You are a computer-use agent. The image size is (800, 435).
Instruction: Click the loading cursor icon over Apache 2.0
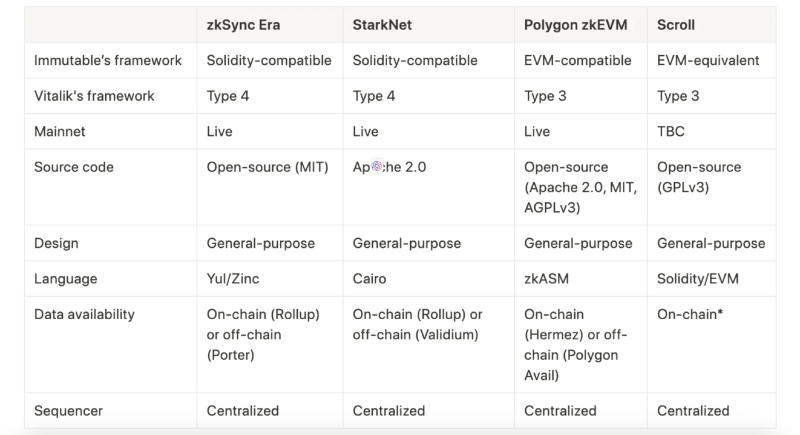pyautogui.click(x=377, y=168)
